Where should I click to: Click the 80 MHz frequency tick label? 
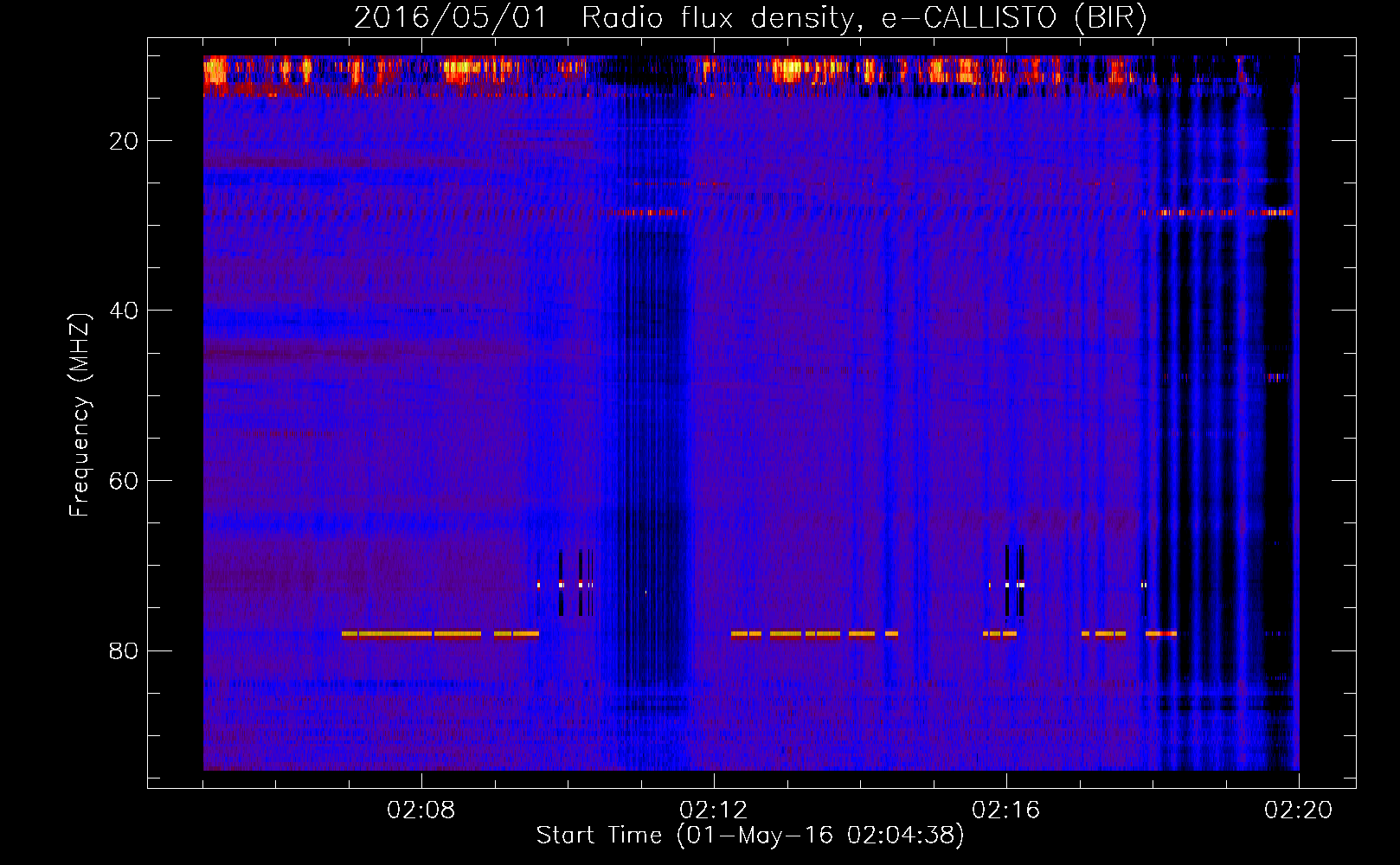point(124,650)
